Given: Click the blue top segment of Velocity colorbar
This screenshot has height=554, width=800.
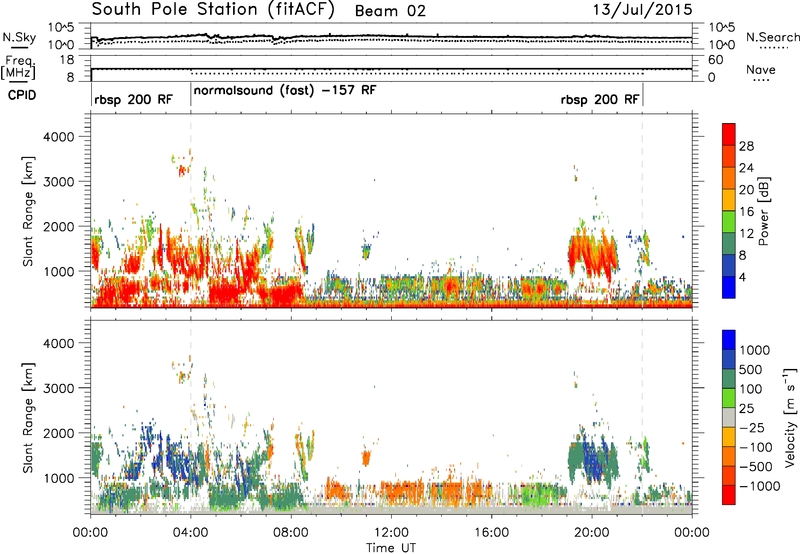Looking at the screenshot, I should click(x=729, y=340).
